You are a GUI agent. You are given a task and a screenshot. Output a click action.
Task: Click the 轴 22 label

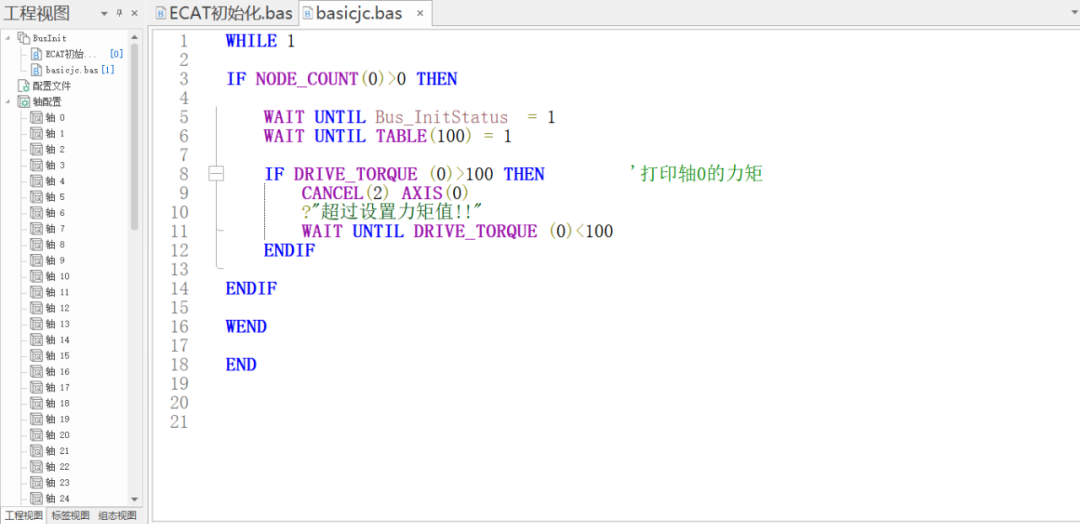tap(58, 467)
